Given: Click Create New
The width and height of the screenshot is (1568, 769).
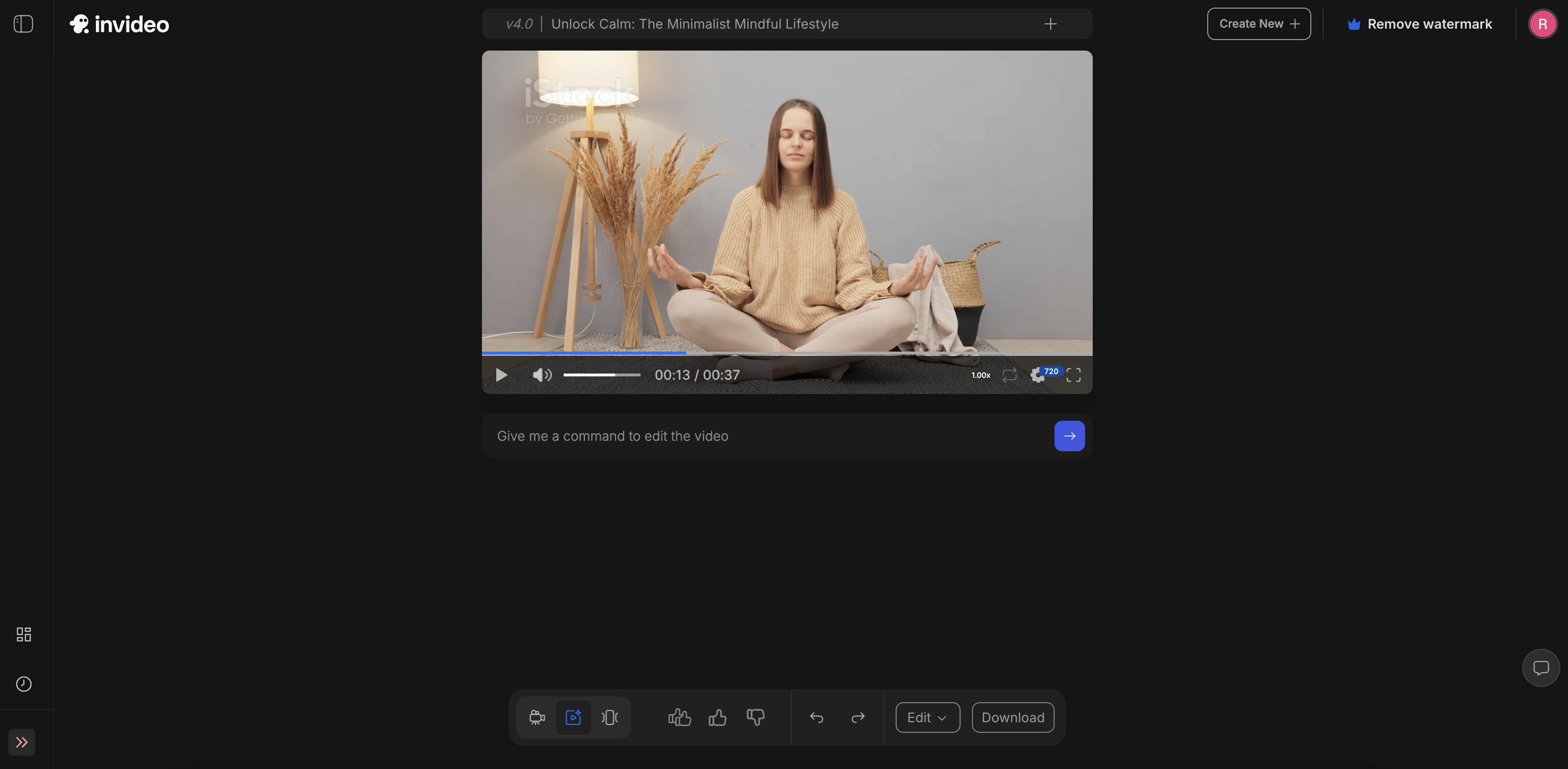Looking at the screenshot, I should point(1258,24).
